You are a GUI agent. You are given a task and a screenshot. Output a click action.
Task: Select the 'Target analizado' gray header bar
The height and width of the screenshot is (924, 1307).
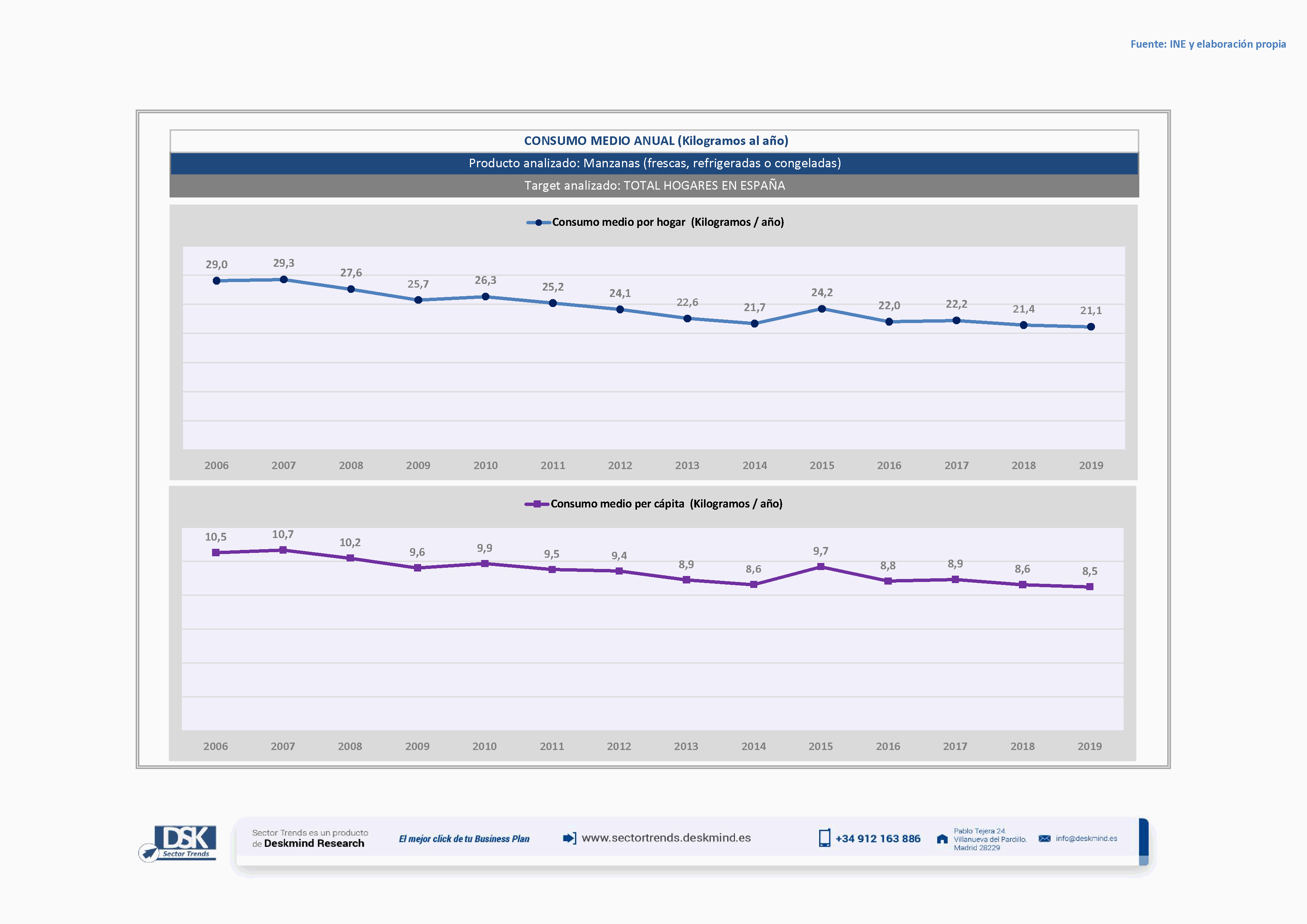tap(654, 186)
